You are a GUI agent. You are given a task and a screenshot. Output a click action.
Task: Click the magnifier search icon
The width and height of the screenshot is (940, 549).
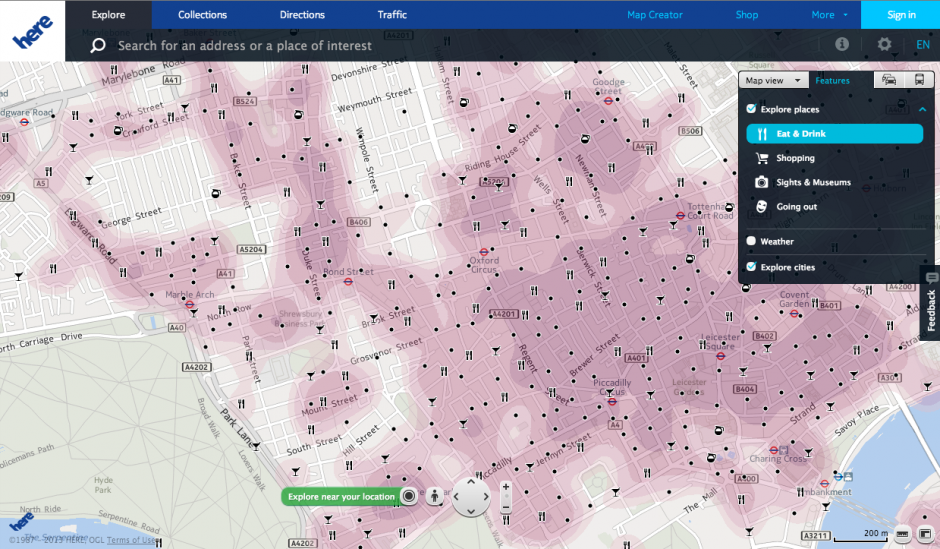(x=98, y=46)
